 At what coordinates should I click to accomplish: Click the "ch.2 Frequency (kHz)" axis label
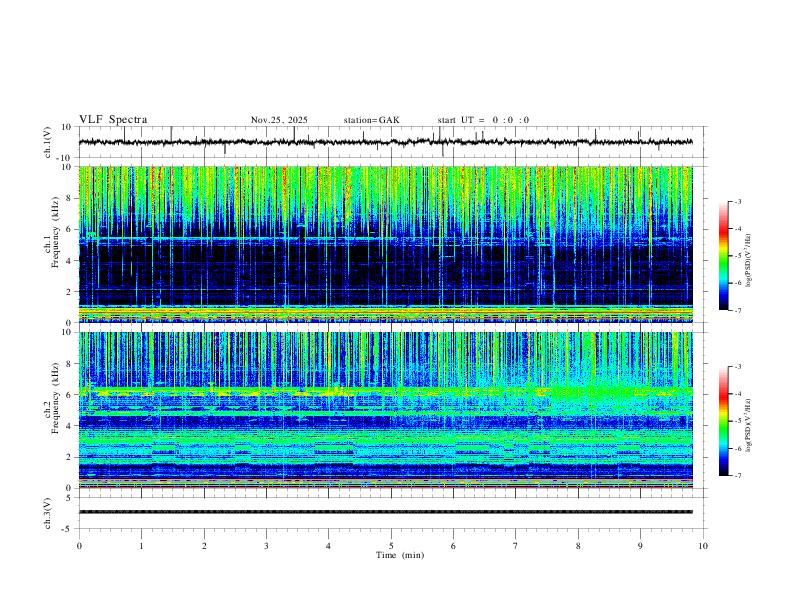click(x=52, y=398)
